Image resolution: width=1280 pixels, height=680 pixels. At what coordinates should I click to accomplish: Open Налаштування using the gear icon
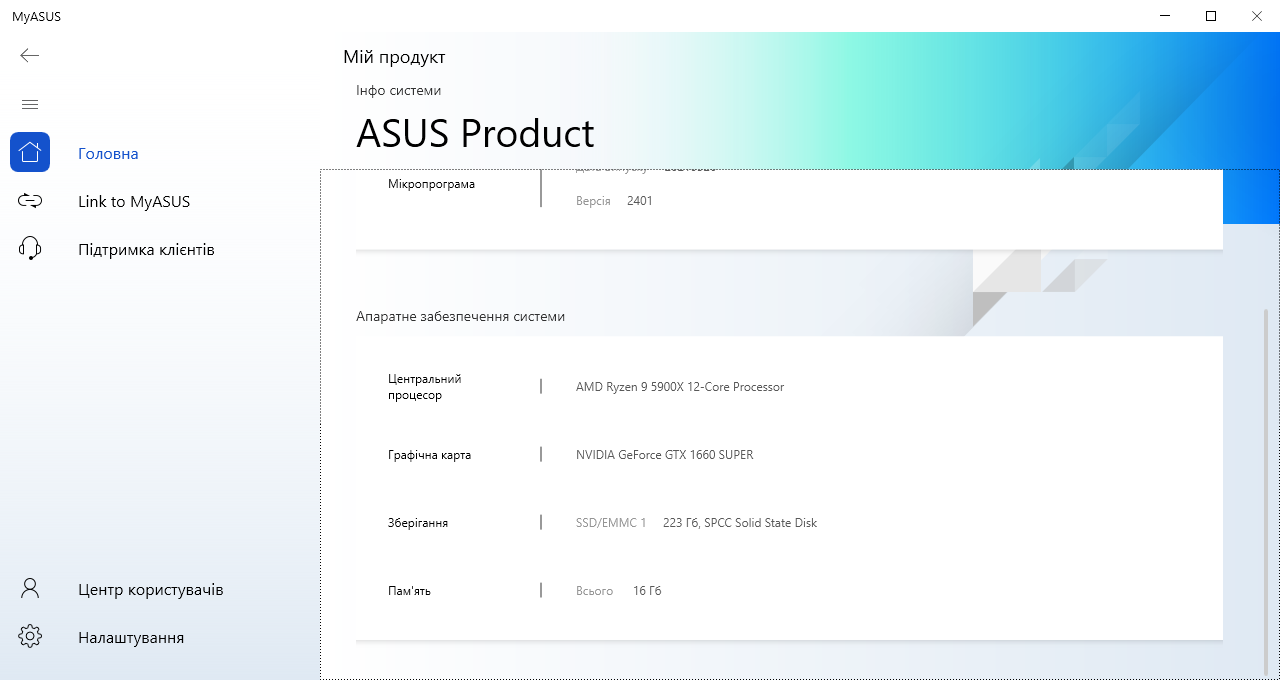point(30,636)
